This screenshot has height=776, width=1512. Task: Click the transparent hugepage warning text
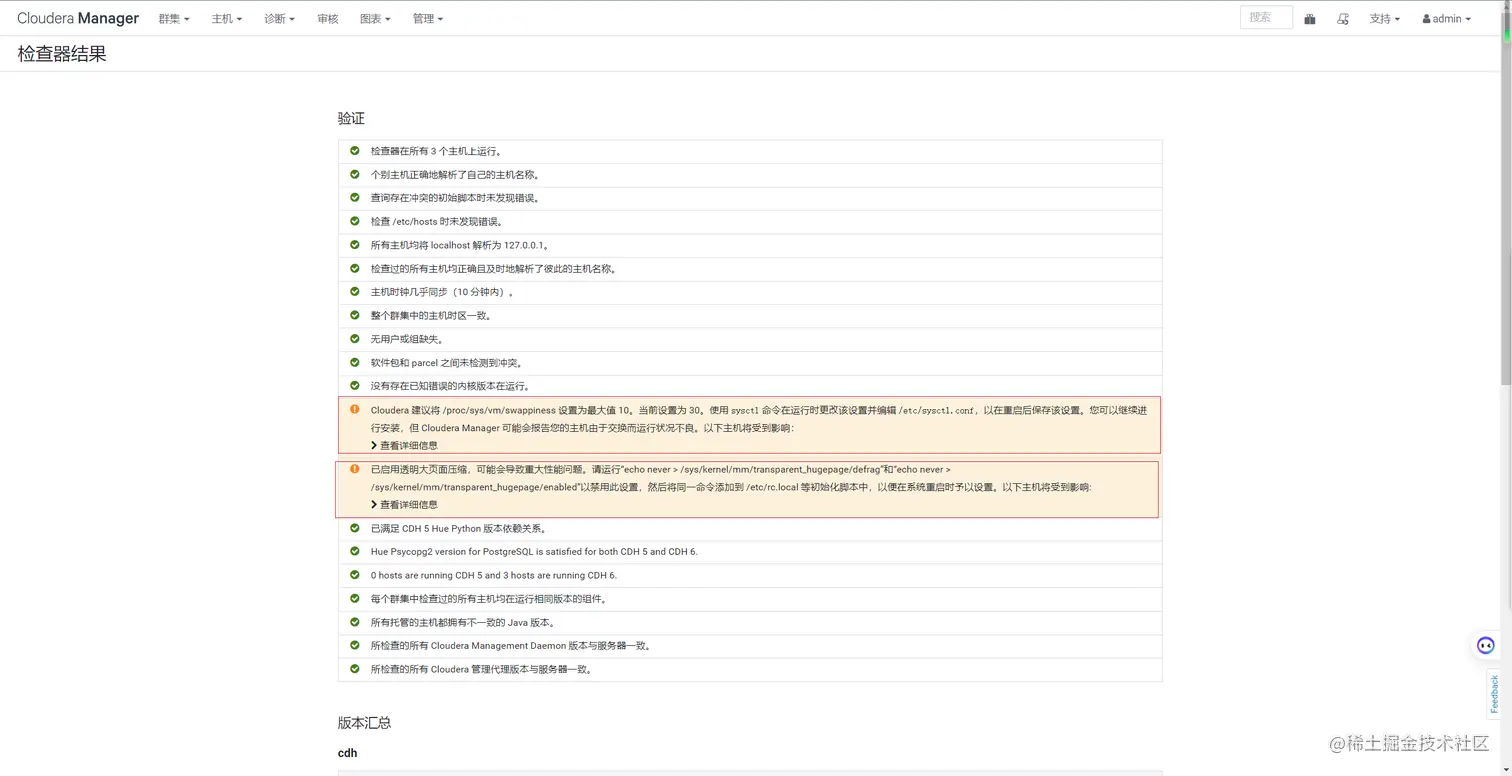click(731, 477)
